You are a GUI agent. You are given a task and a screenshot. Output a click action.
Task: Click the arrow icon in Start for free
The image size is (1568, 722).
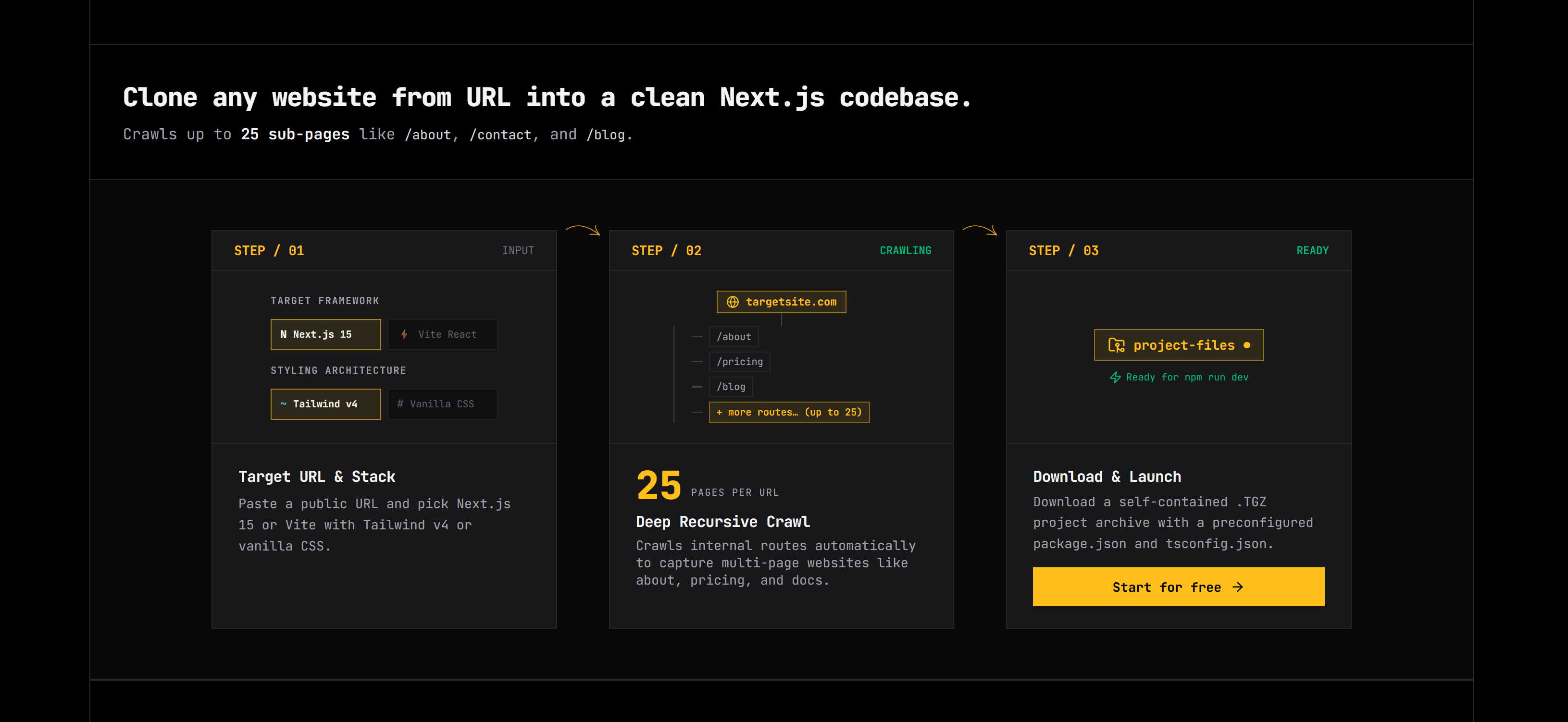pos(1237,587)
